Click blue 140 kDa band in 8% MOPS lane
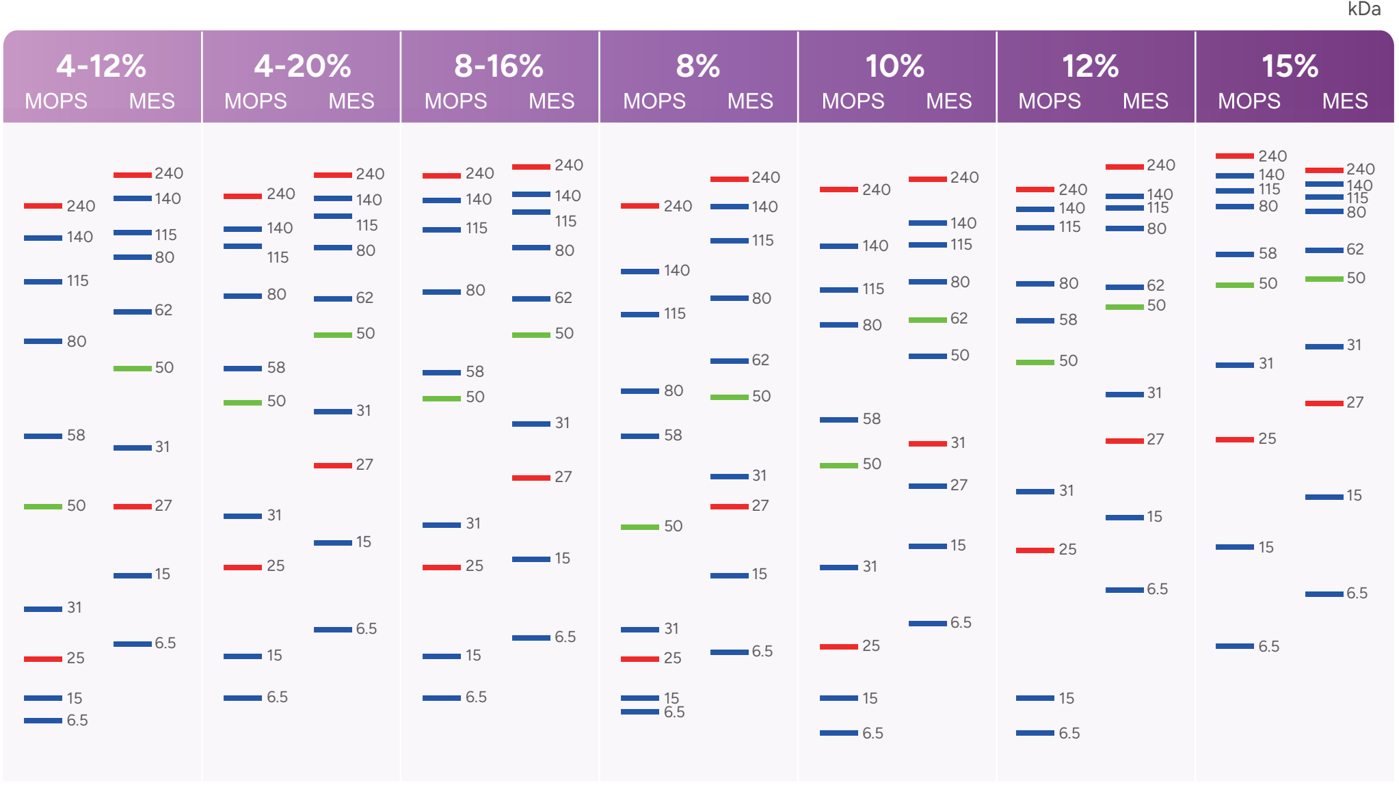The width and height of the screenshot is (1399, 789). (x=640, y=271)
